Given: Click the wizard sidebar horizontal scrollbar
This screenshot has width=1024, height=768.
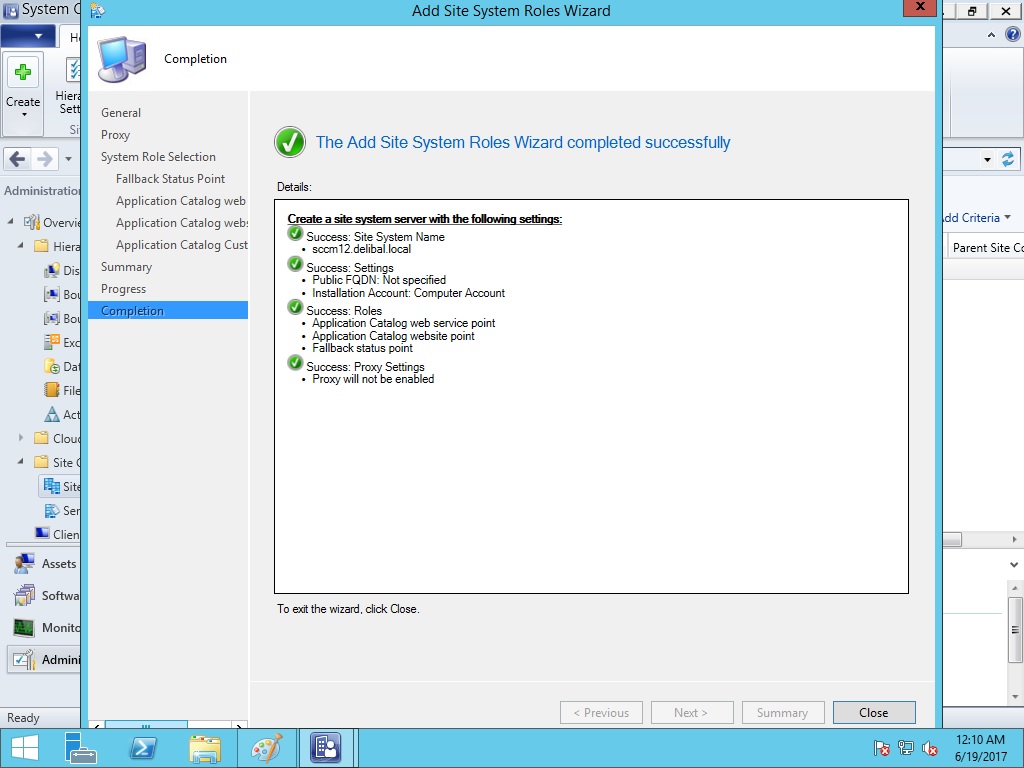Looking at the screenshot, I should tap(146, 726).
